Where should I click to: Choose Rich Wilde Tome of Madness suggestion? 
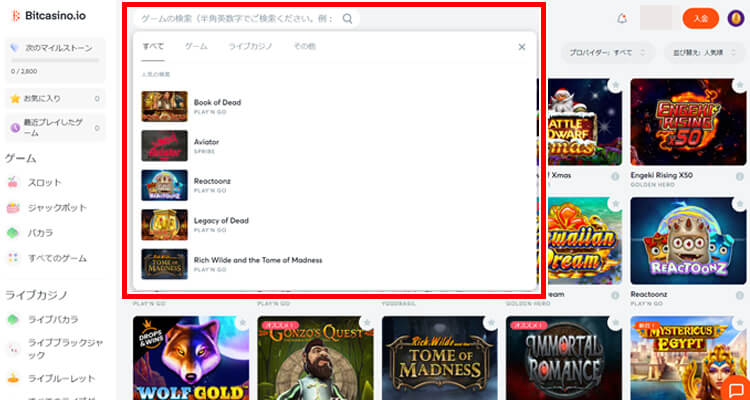(x=335, y=264)
